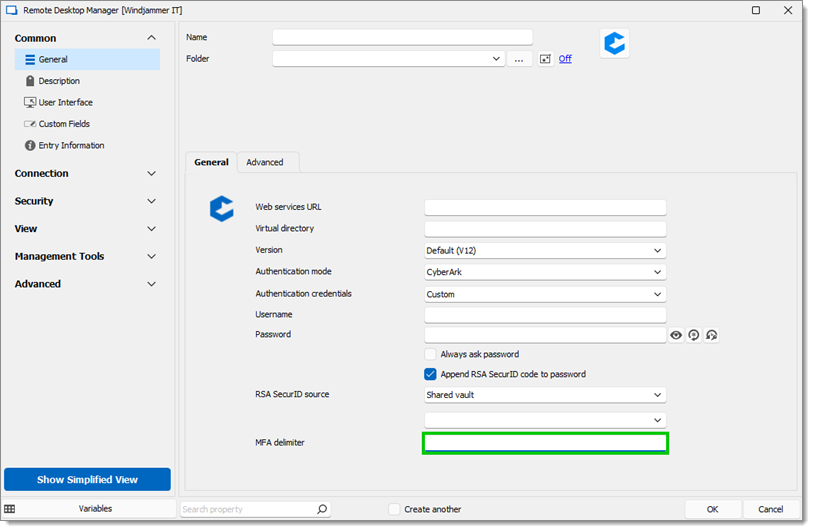This screenshot has width=813, height=531.
Task: Open the RSA SecurID source dropdown
Action: pyautogui.click(x=545, y=395)
